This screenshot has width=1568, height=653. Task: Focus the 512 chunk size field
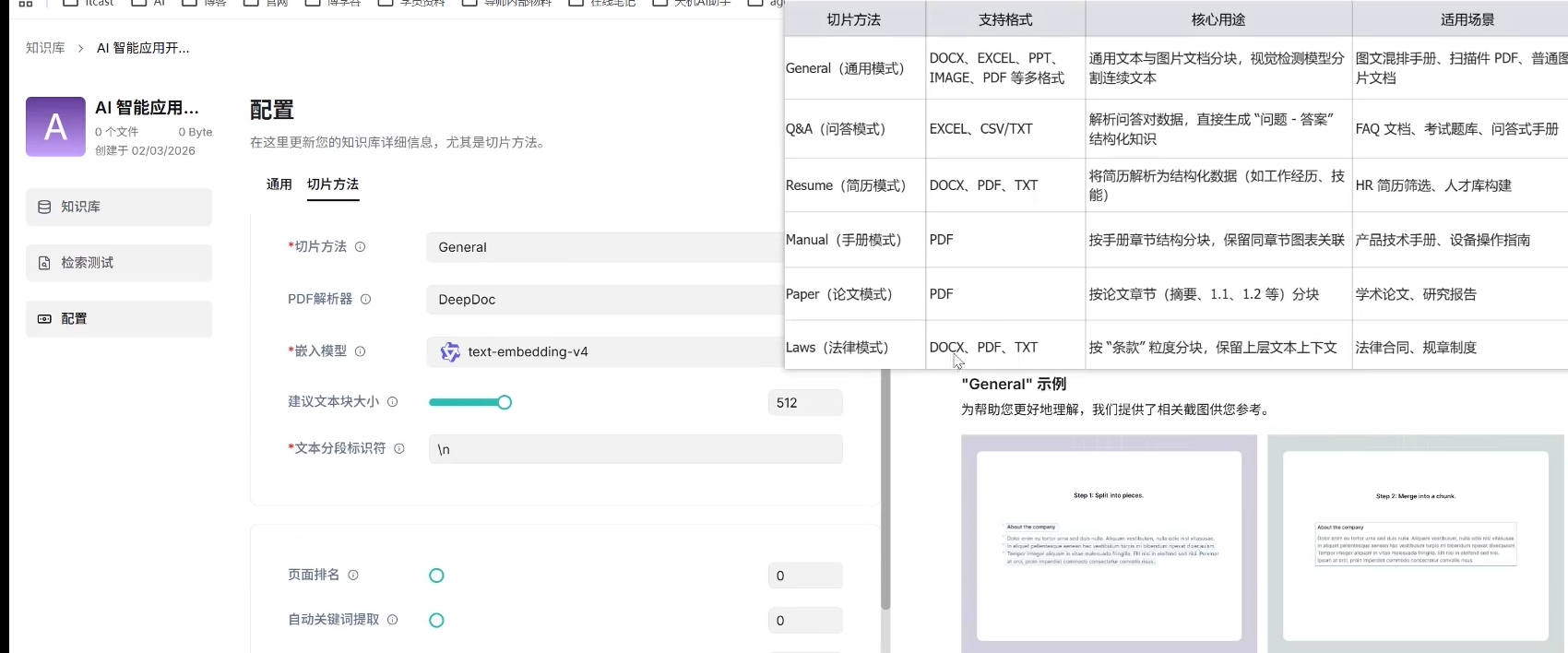point(805,403)
